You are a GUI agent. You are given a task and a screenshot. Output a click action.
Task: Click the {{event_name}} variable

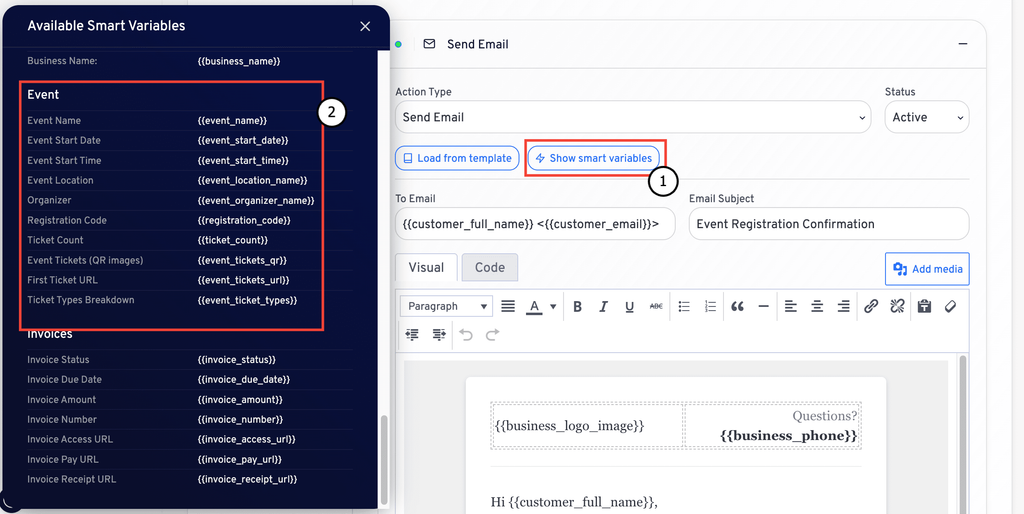[232, 121]
